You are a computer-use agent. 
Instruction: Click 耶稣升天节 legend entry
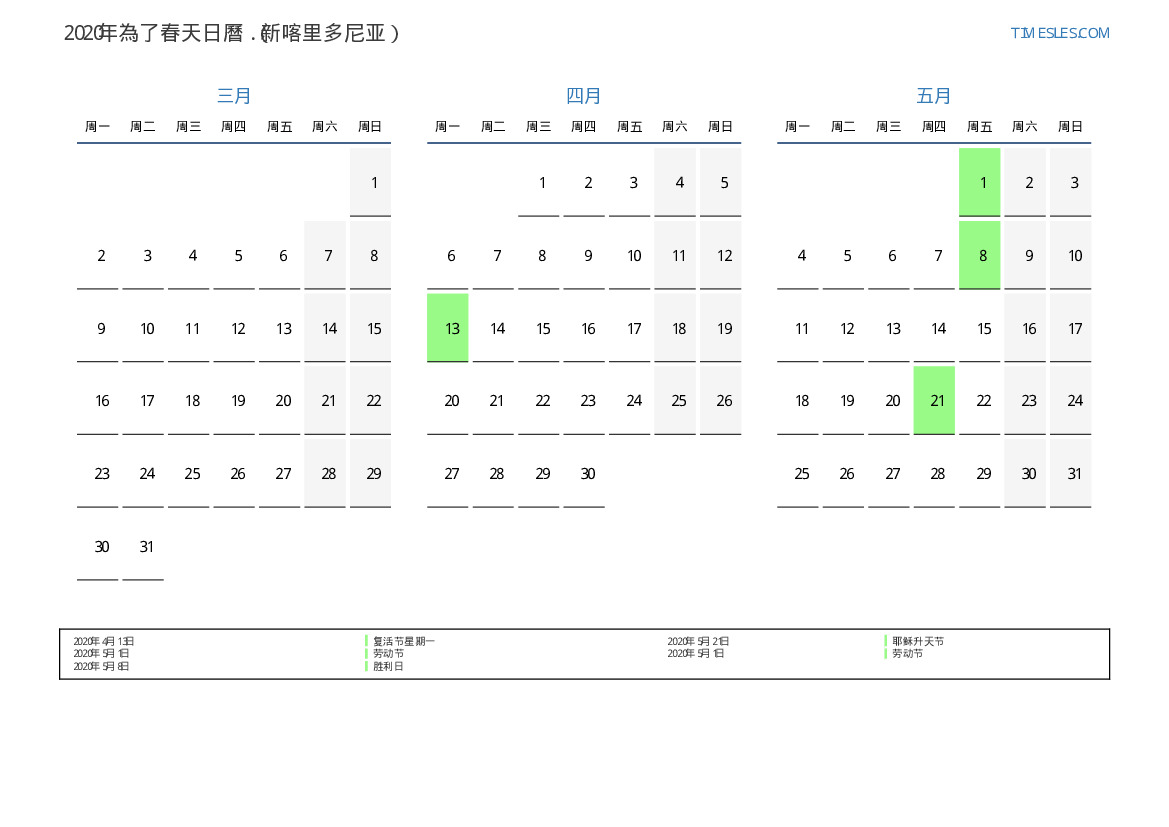pyautogui.click(x=917, y=641)
